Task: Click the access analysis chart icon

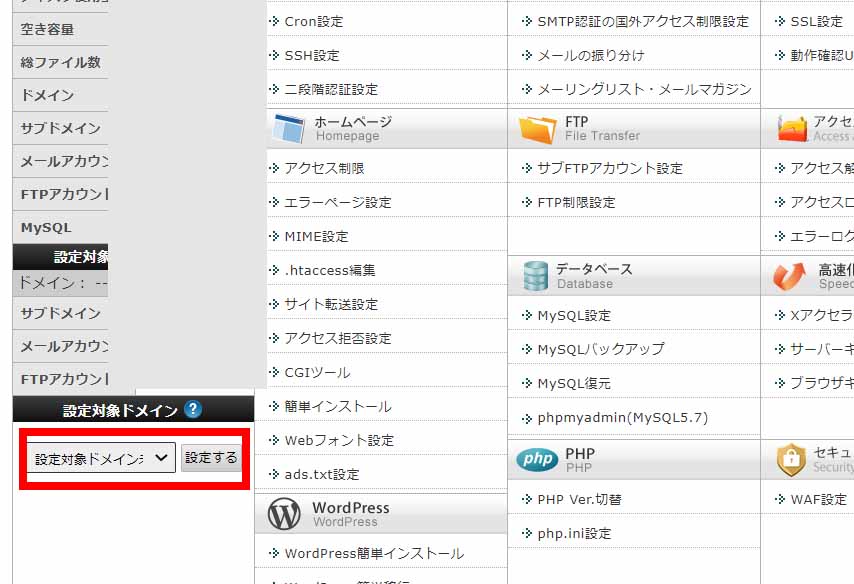Action: click(792, 129)
